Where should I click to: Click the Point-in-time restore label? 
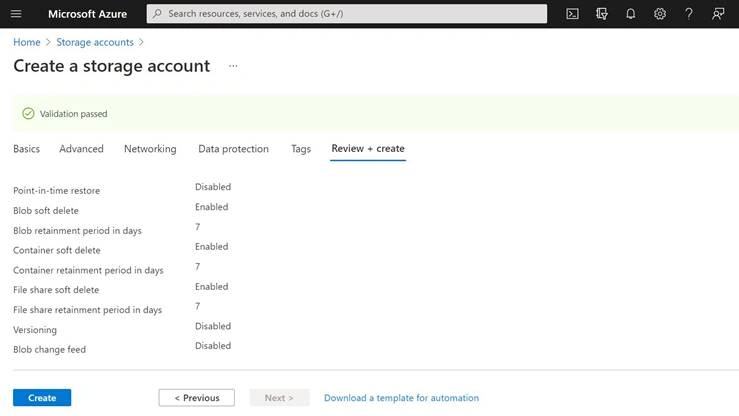click(57, 191)
